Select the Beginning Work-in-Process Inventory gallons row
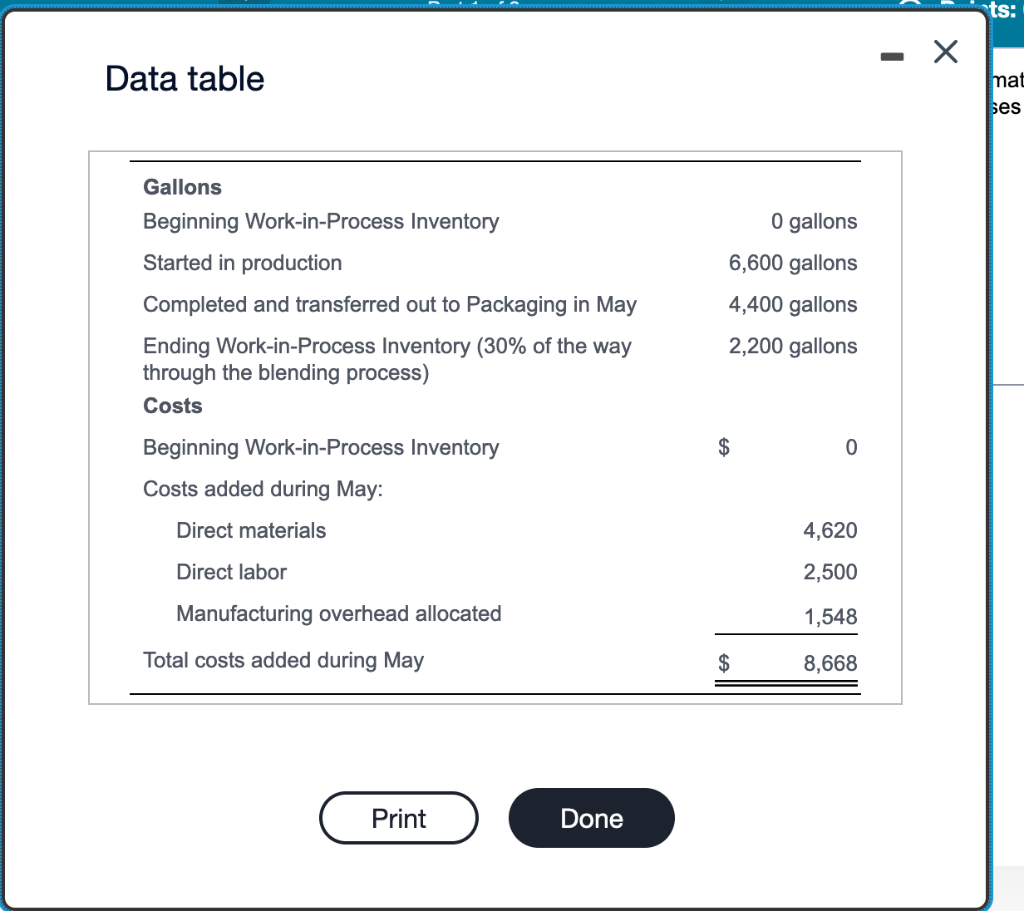1024x911 pixels. point(322,221)
